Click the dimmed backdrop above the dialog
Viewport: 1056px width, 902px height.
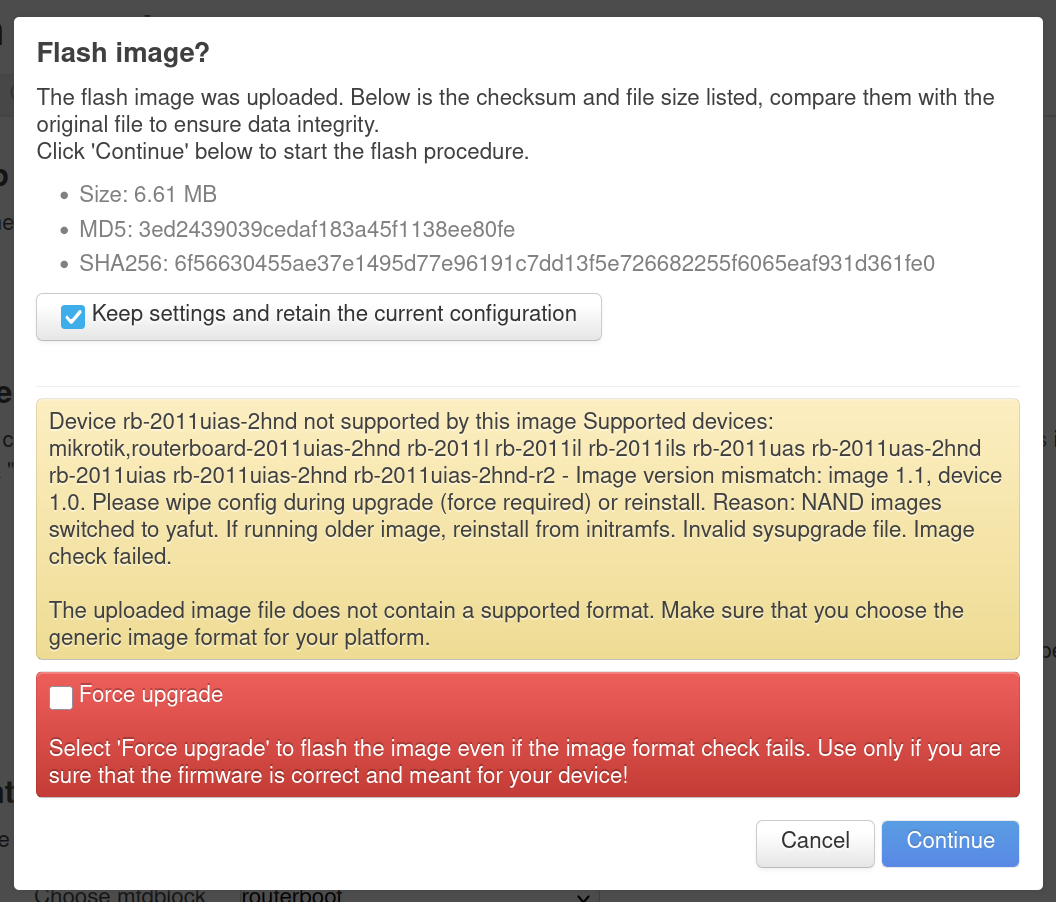(x=528, y=7)
